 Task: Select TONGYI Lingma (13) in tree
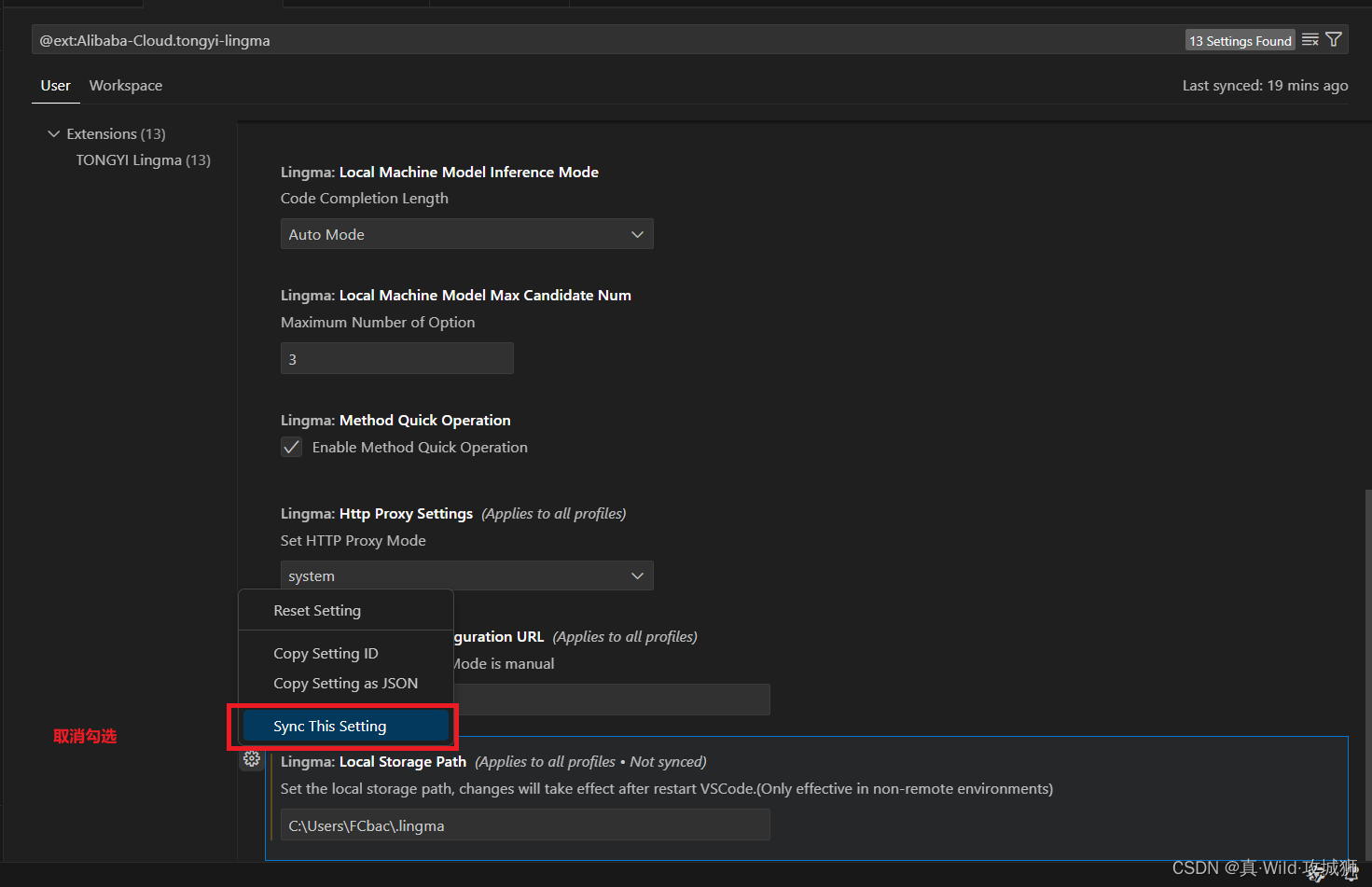[143, 159]
